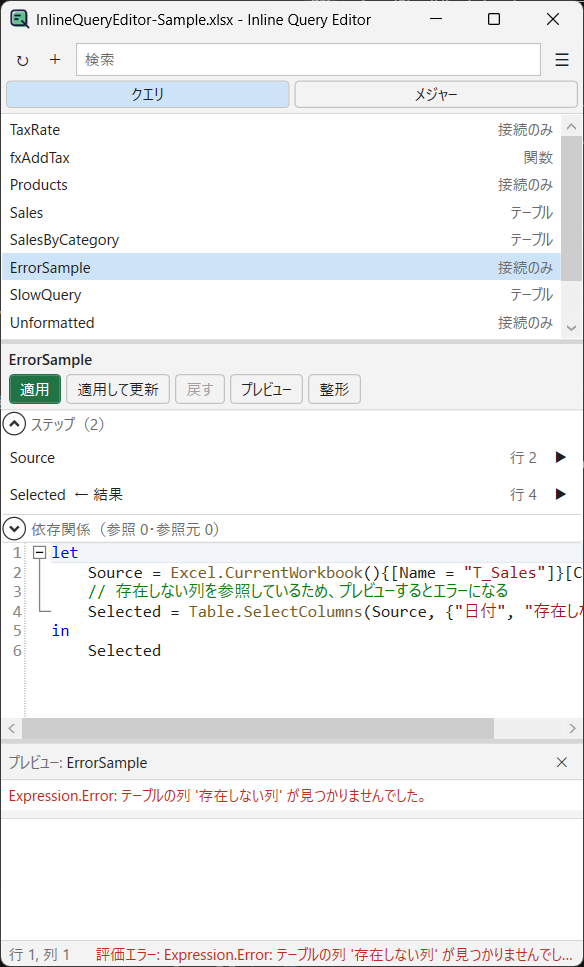Maximize the Inline Query Editor window

494,20
